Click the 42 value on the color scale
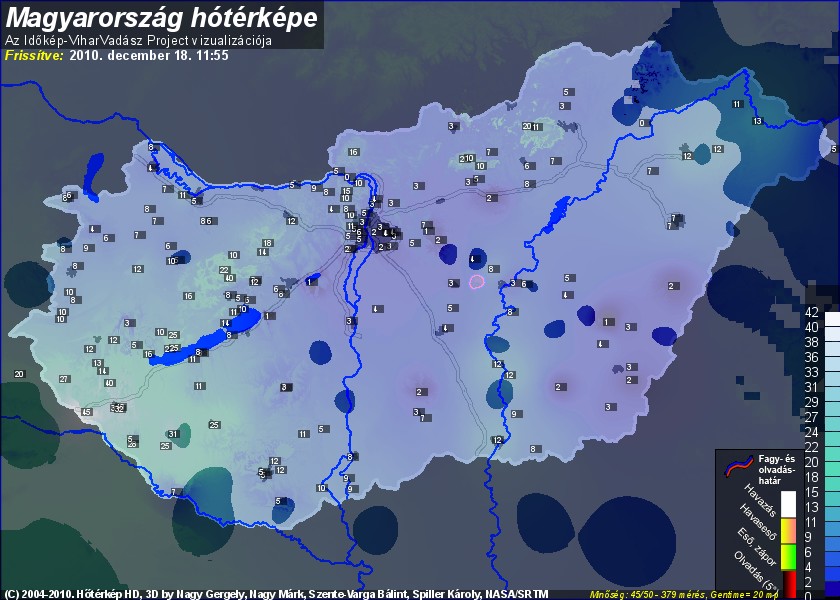840x600 pixels. point(812,313)
